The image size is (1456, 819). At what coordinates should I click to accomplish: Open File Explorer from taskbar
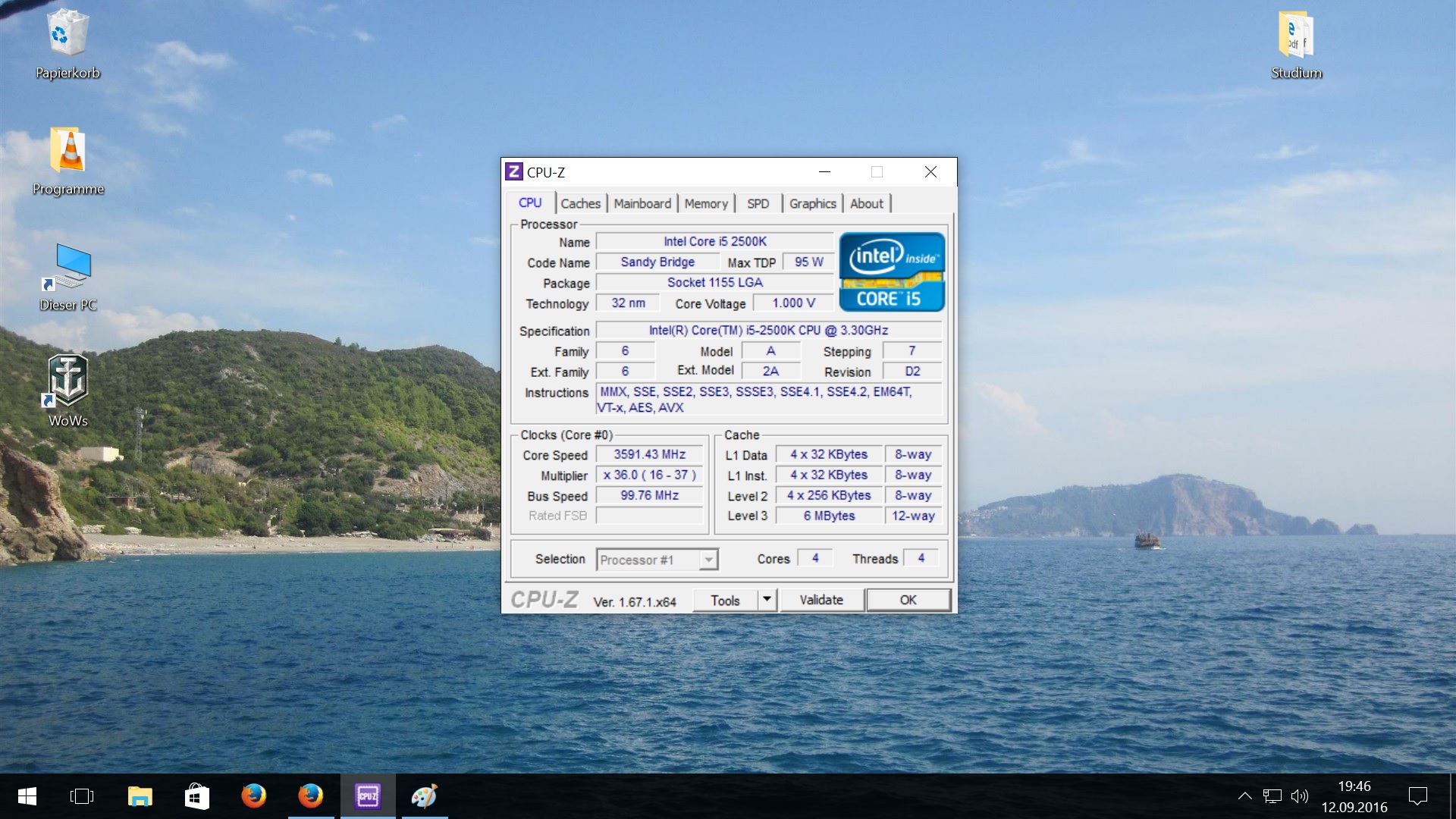(140, 796)
